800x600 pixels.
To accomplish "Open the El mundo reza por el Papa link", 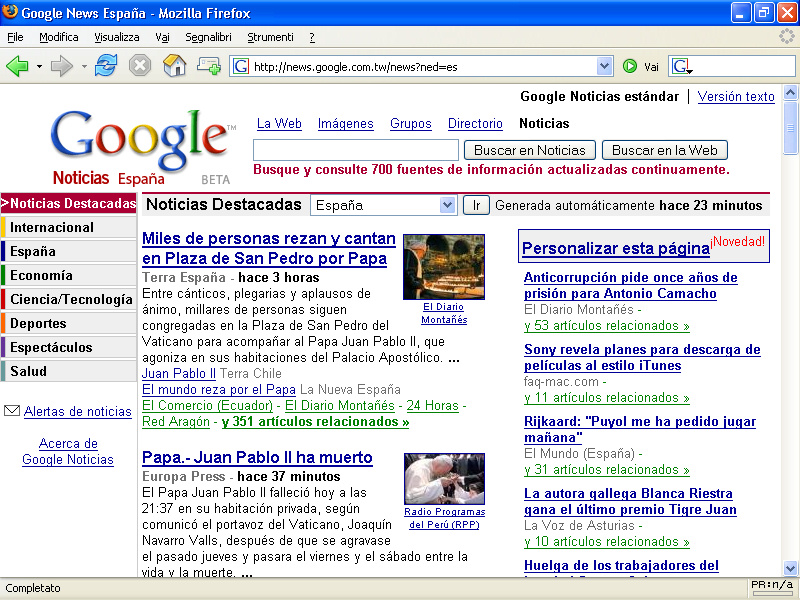I will [219, 389].
